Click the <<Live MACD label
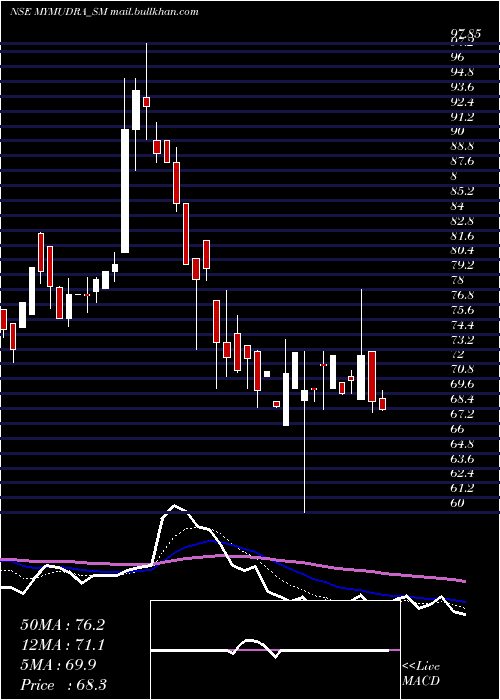Screen dimensions: 500x700 click(x=421, y=674)
